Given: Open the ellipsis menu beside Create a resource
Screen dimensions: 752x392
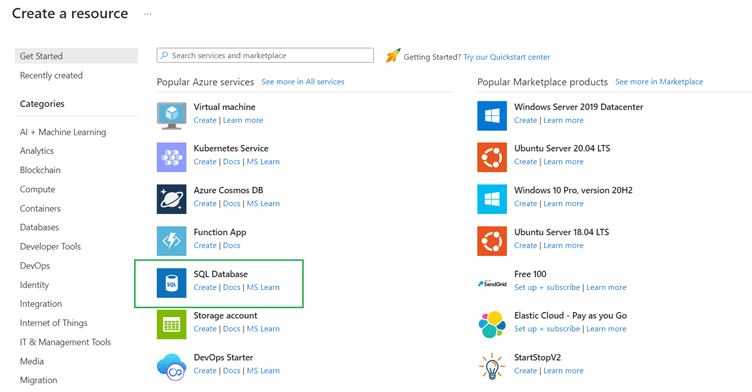Looking at the screenshot, I should pyautogui.click(x=148, y=14).
